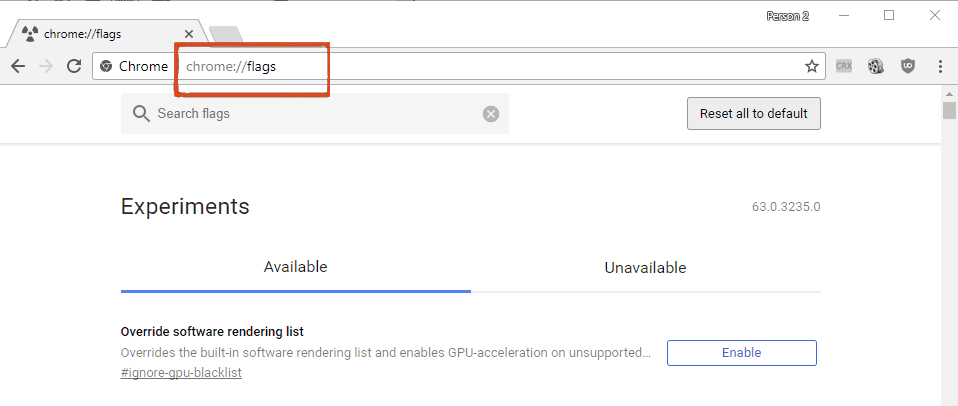Click the film reel extension icon
958x406 pixels.
point(876,66)
